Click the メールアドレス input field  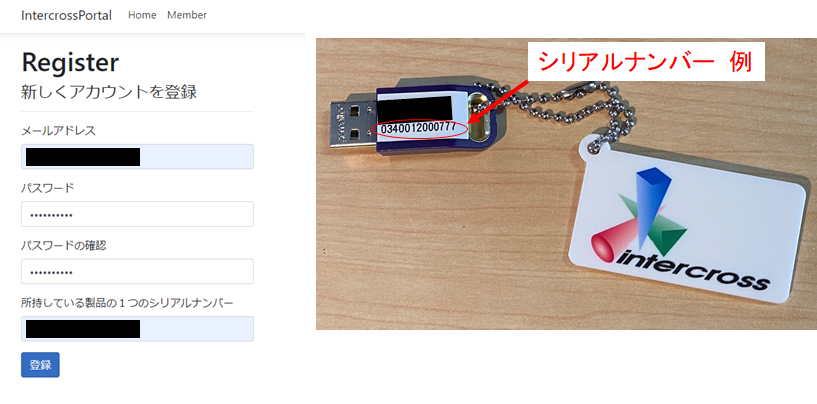pos(138,157)
